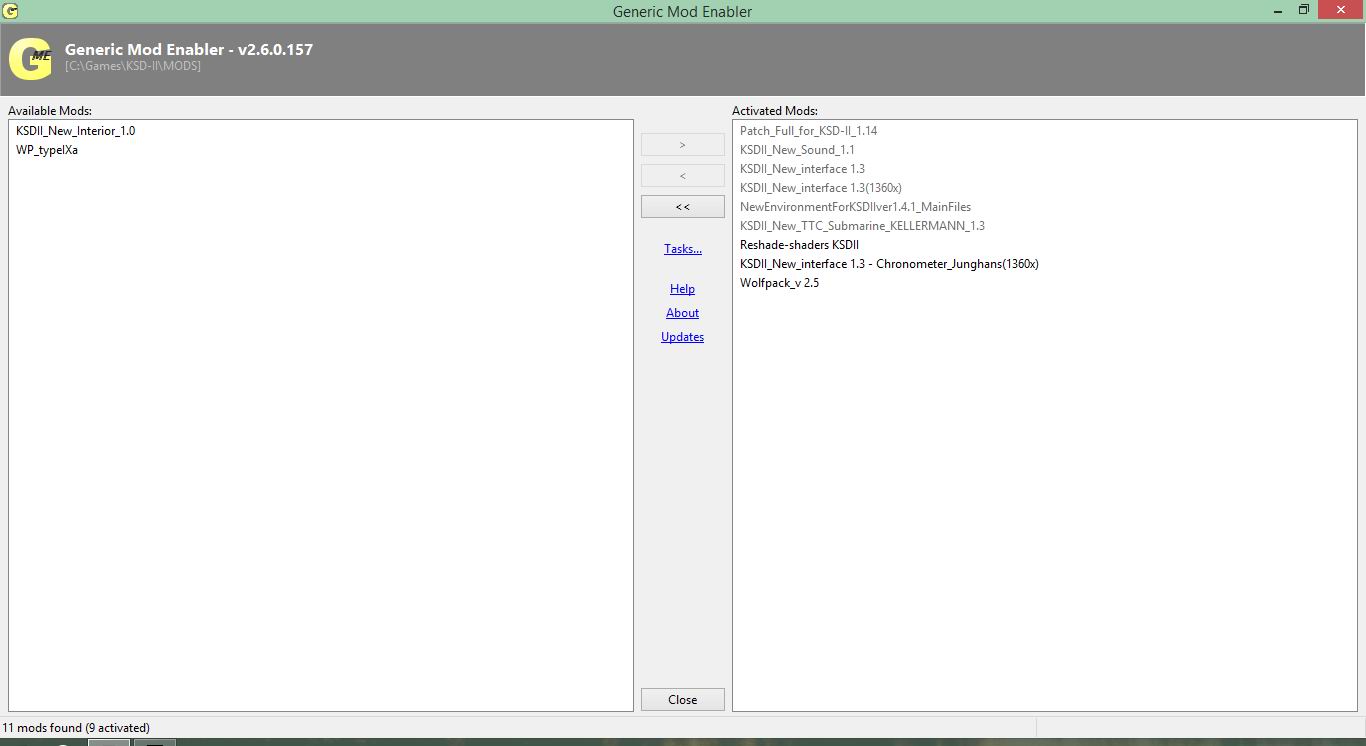Select the Chronometer_Junghans(1360x) interface mod
This screenshot has width=1366, height=746.
(x=889, y=264)
